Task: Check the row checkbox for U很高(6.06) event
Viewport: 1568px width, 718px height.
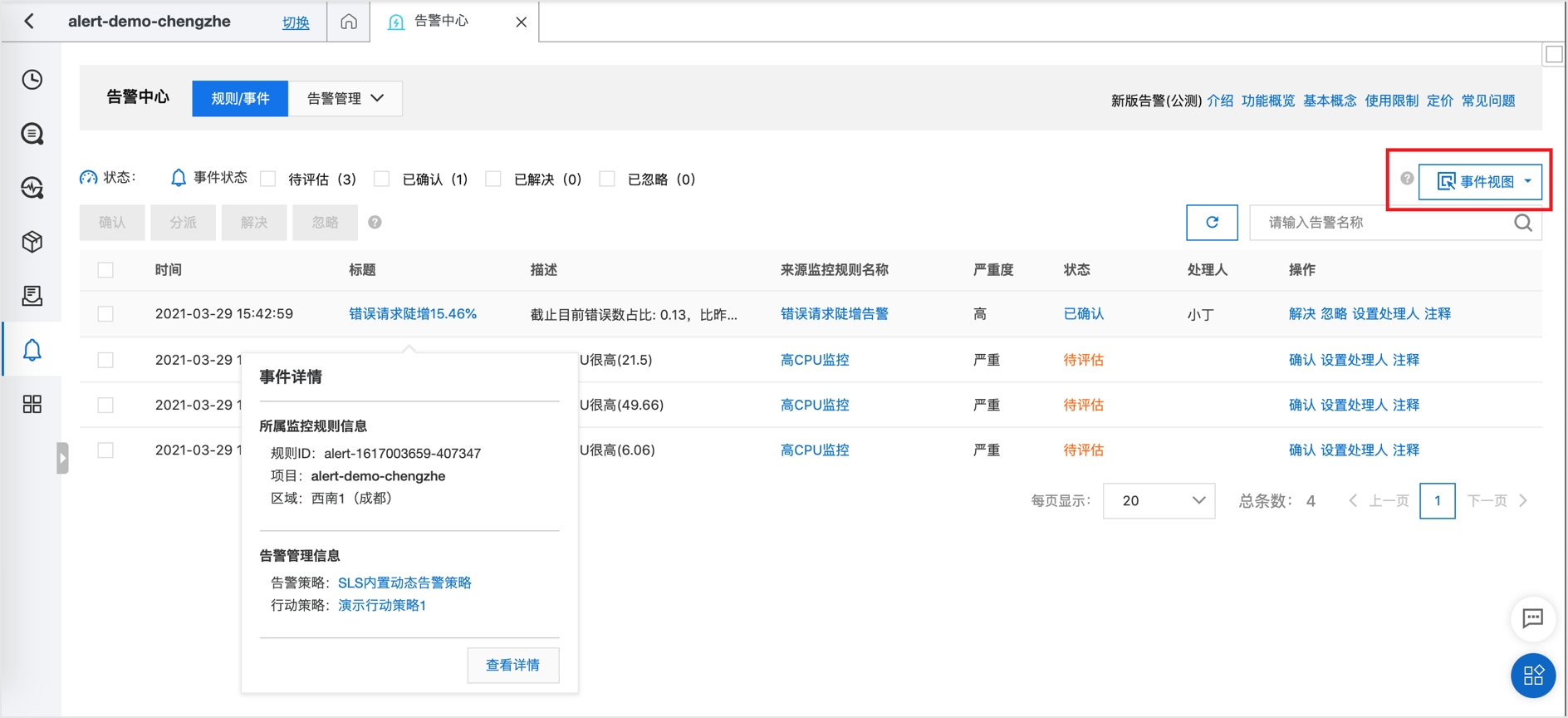Action: [x=105, y=450]
